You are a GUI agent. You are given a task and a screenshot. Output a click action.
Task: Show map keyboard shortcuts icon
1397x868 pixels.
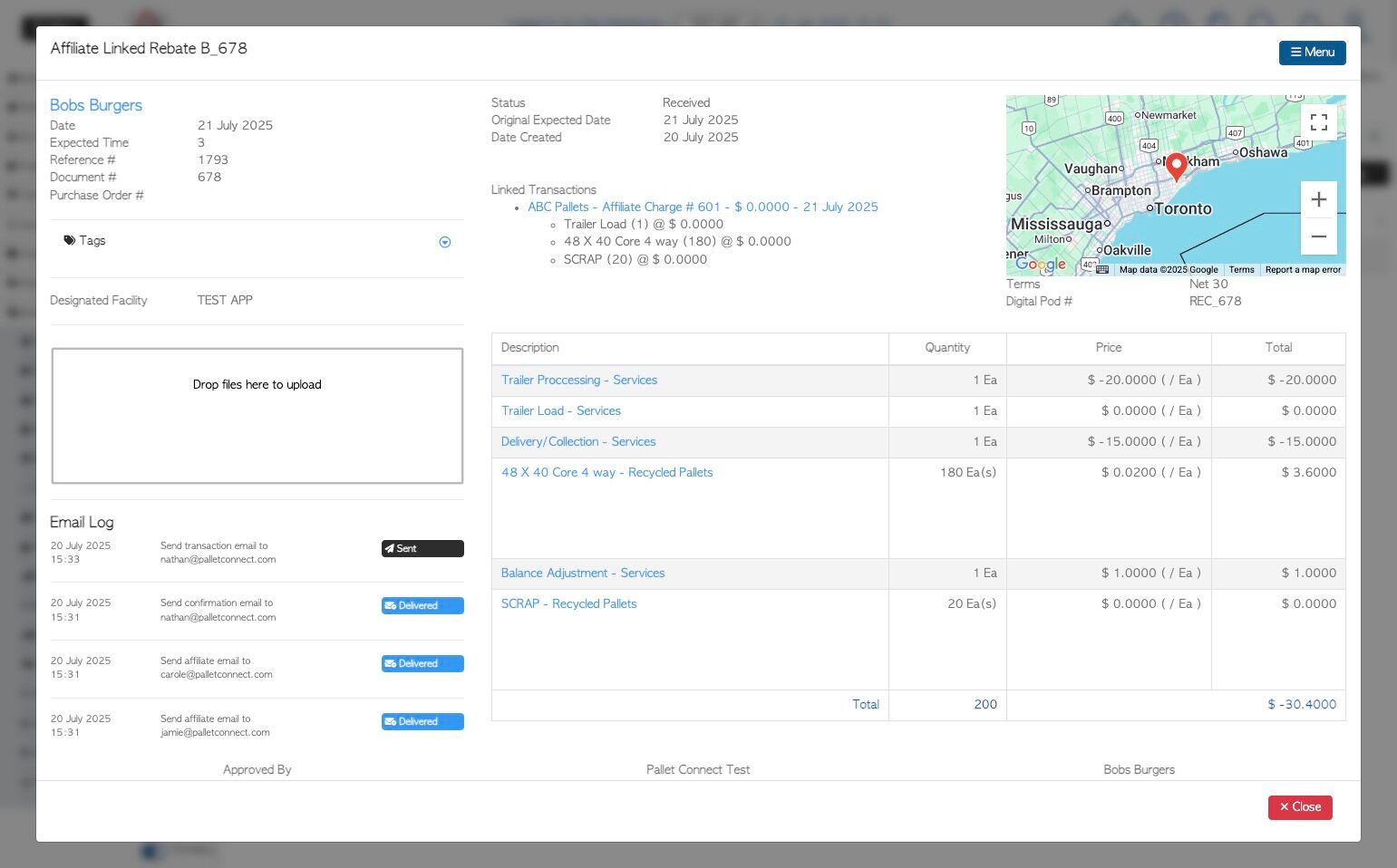point(1101,269)
